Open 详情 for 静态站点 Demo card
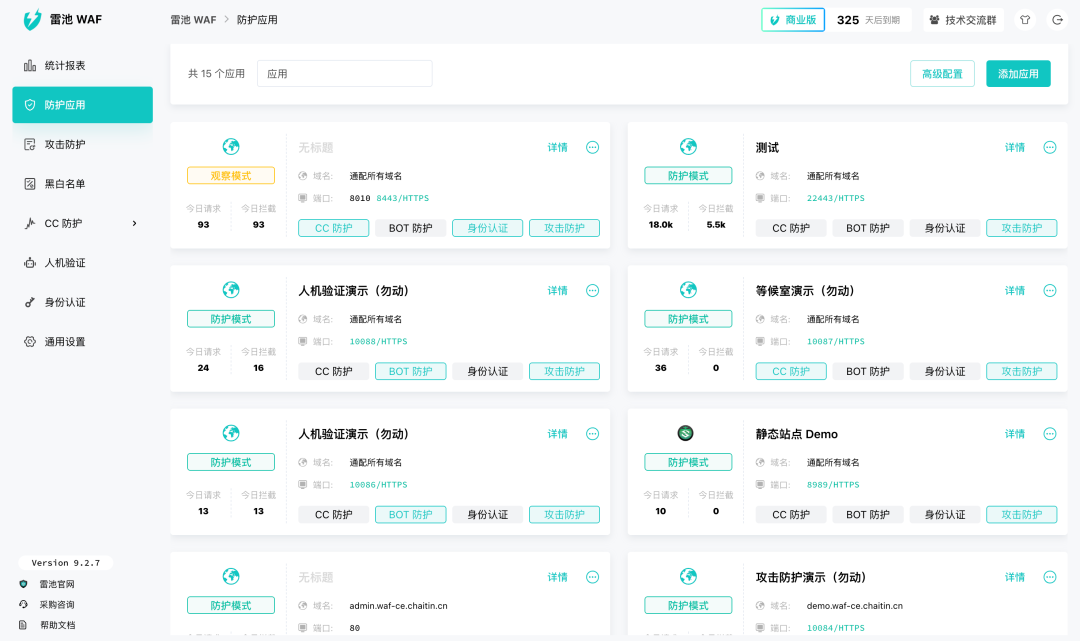Viewport: 1080px width, 641px height. click(x=1015, y=434)
